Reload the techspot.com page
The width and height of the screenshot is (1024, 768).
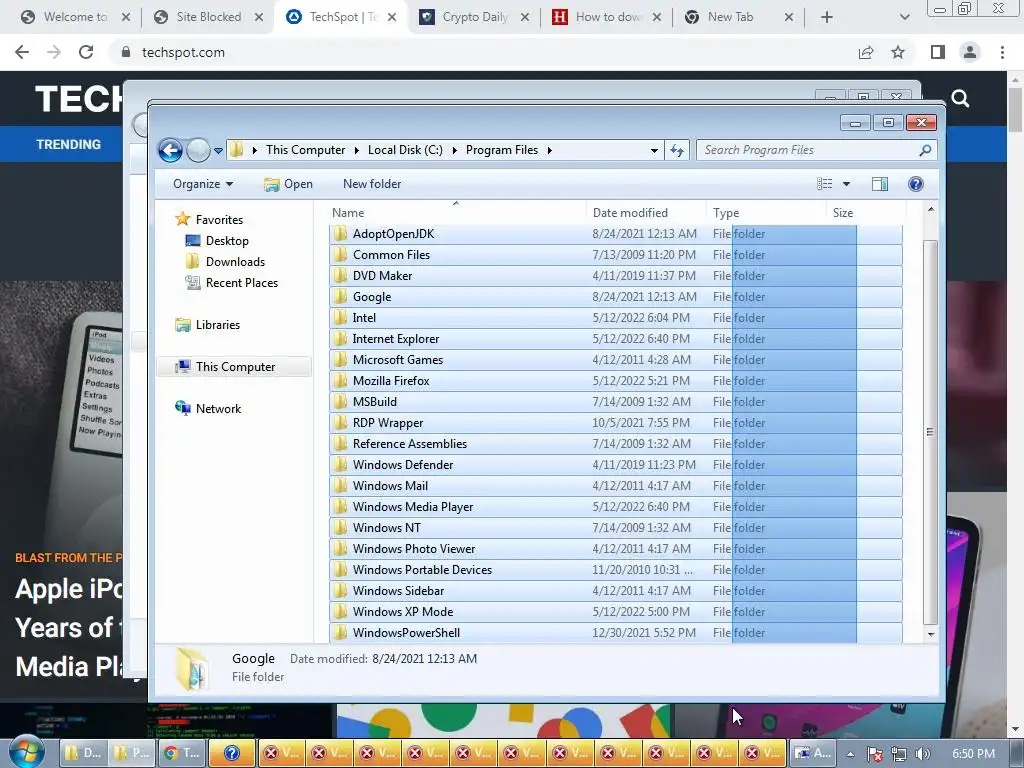tap(86, 52)
